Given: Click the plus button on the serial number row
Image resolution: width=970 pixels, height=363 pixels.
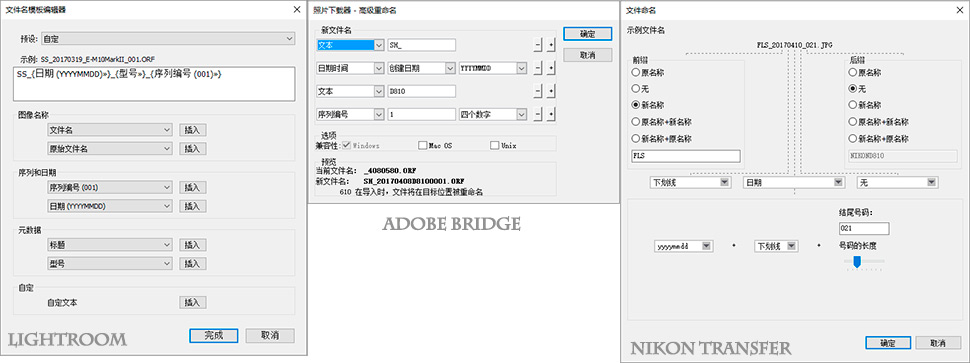Looking at the screenshot, I should point(551,114).
